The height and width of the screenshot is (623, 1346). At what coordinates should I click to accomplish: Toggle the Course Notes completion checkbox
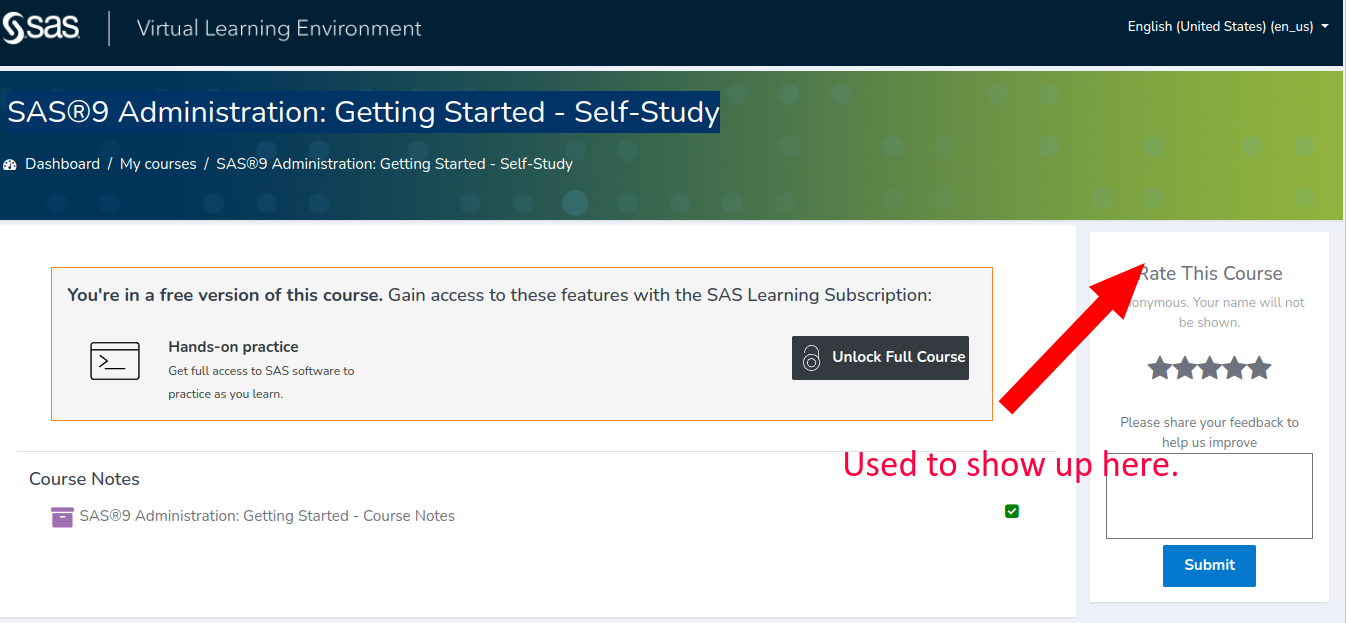1011,511
